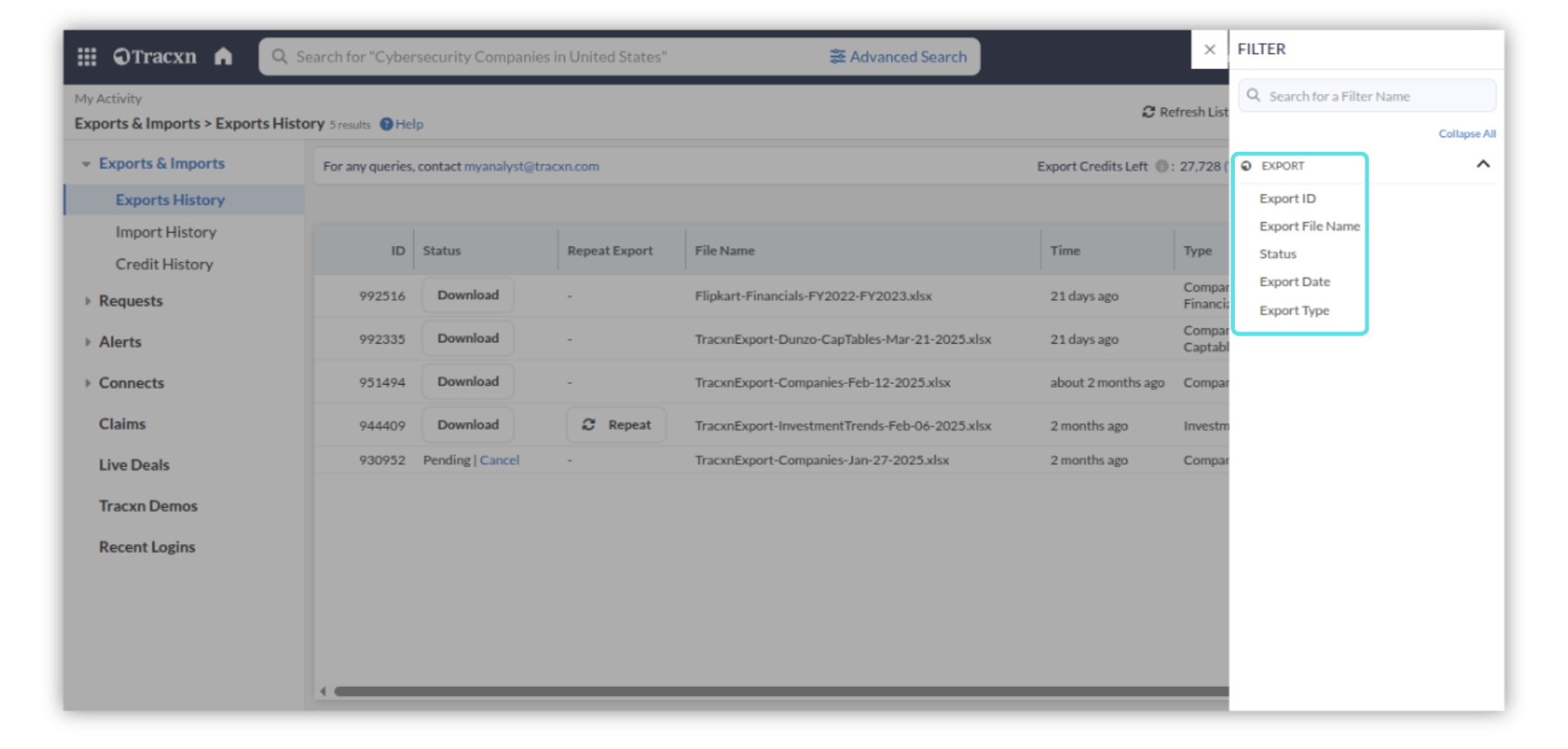Repeat the InvestmentTrends export
The height and width of the screenshot is (749, 1568).
click(x=617, y=426)
